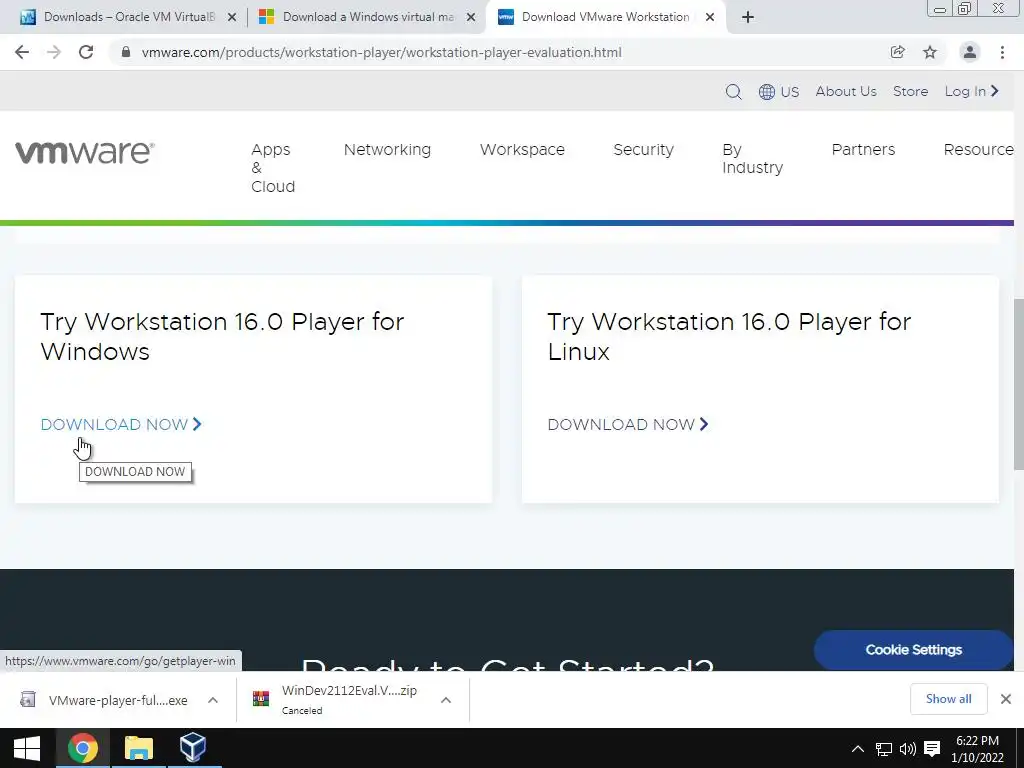Click the Log In link
The image size is (1024, 768).
(972, 91)
